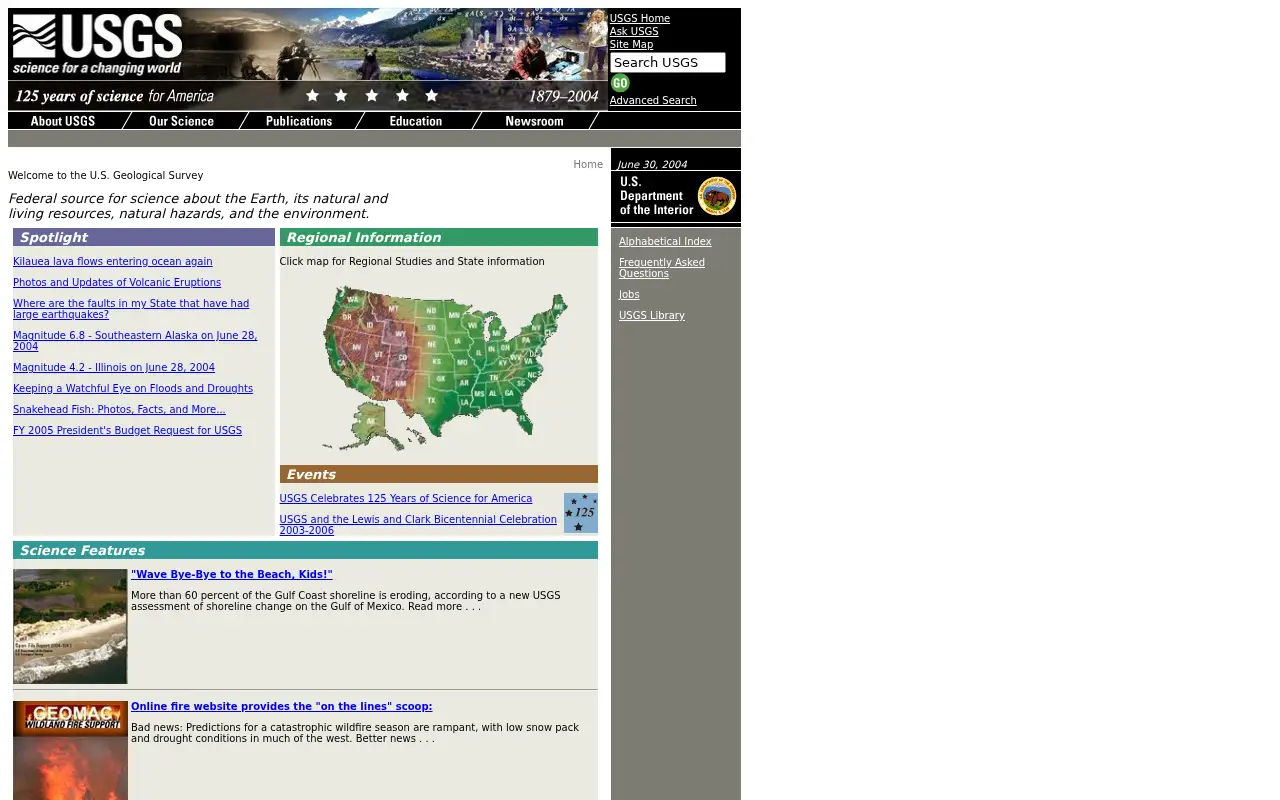Open the faults in my State link
The height and width of the screenshot is (800, 1280).
click(x=131, y=309)
